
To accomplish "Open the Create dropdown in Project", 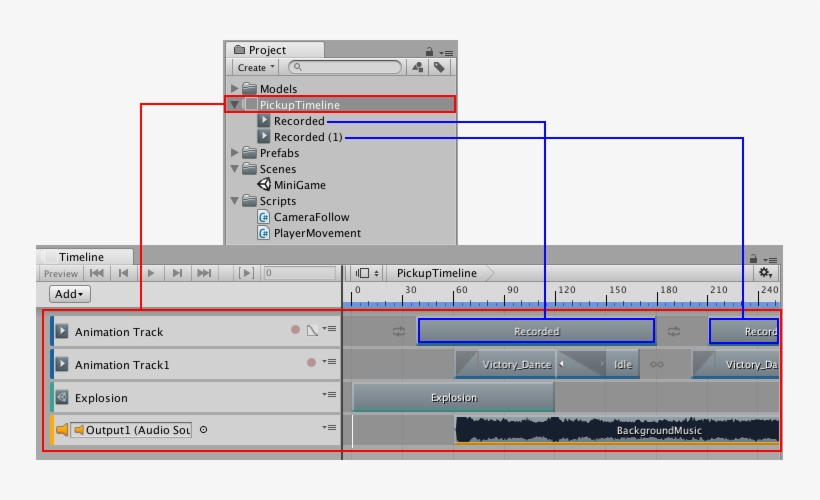I will click(x=256, y=67).
